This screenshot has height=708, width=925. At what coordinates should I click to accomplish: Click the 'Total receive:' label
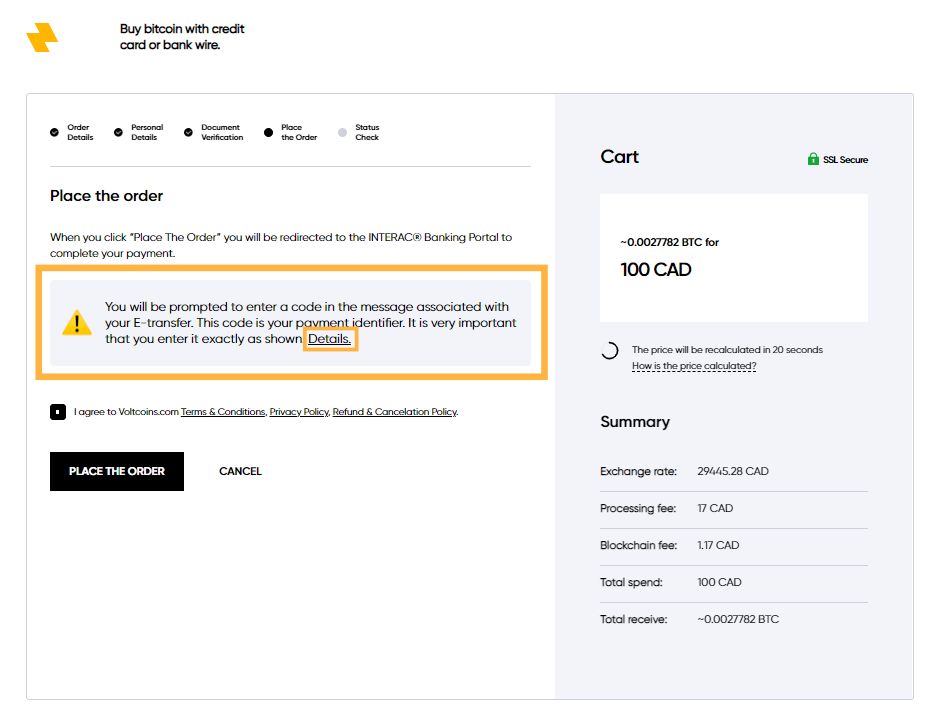pyautogui.click(x=634, y=620)
